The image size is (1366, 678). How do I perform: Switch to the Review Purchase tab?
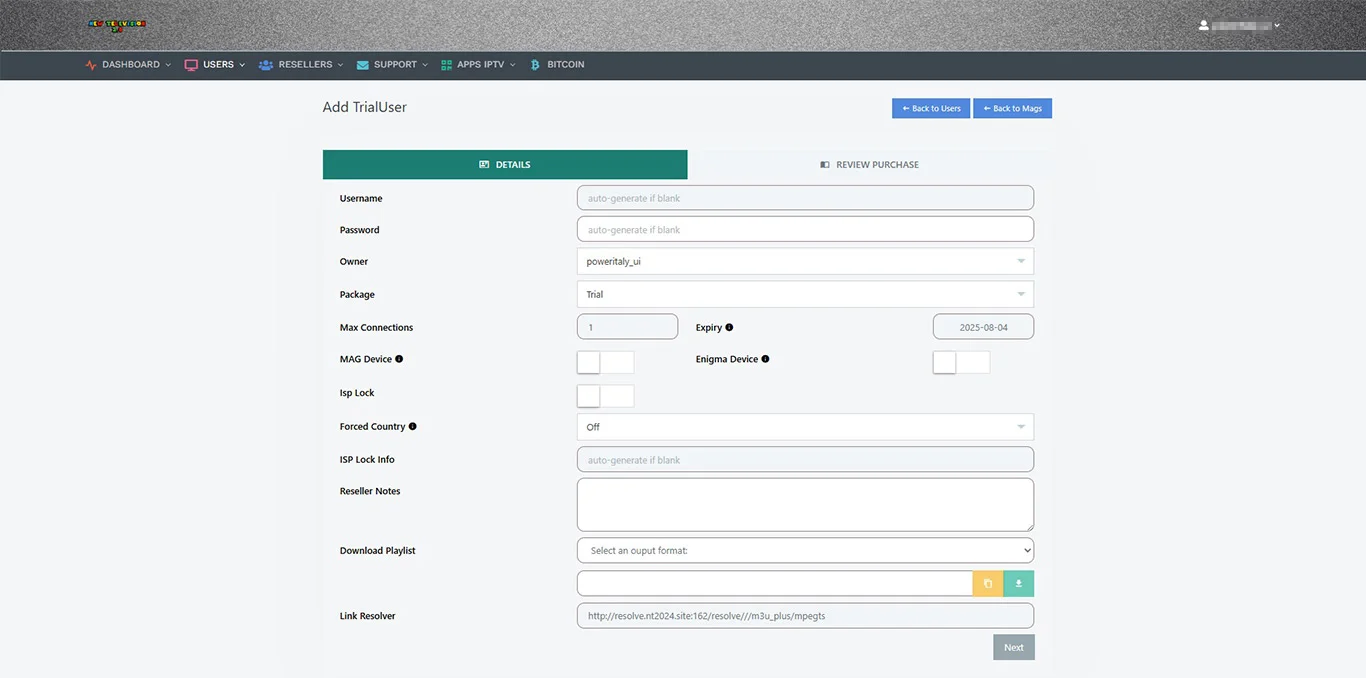point(869,165)
